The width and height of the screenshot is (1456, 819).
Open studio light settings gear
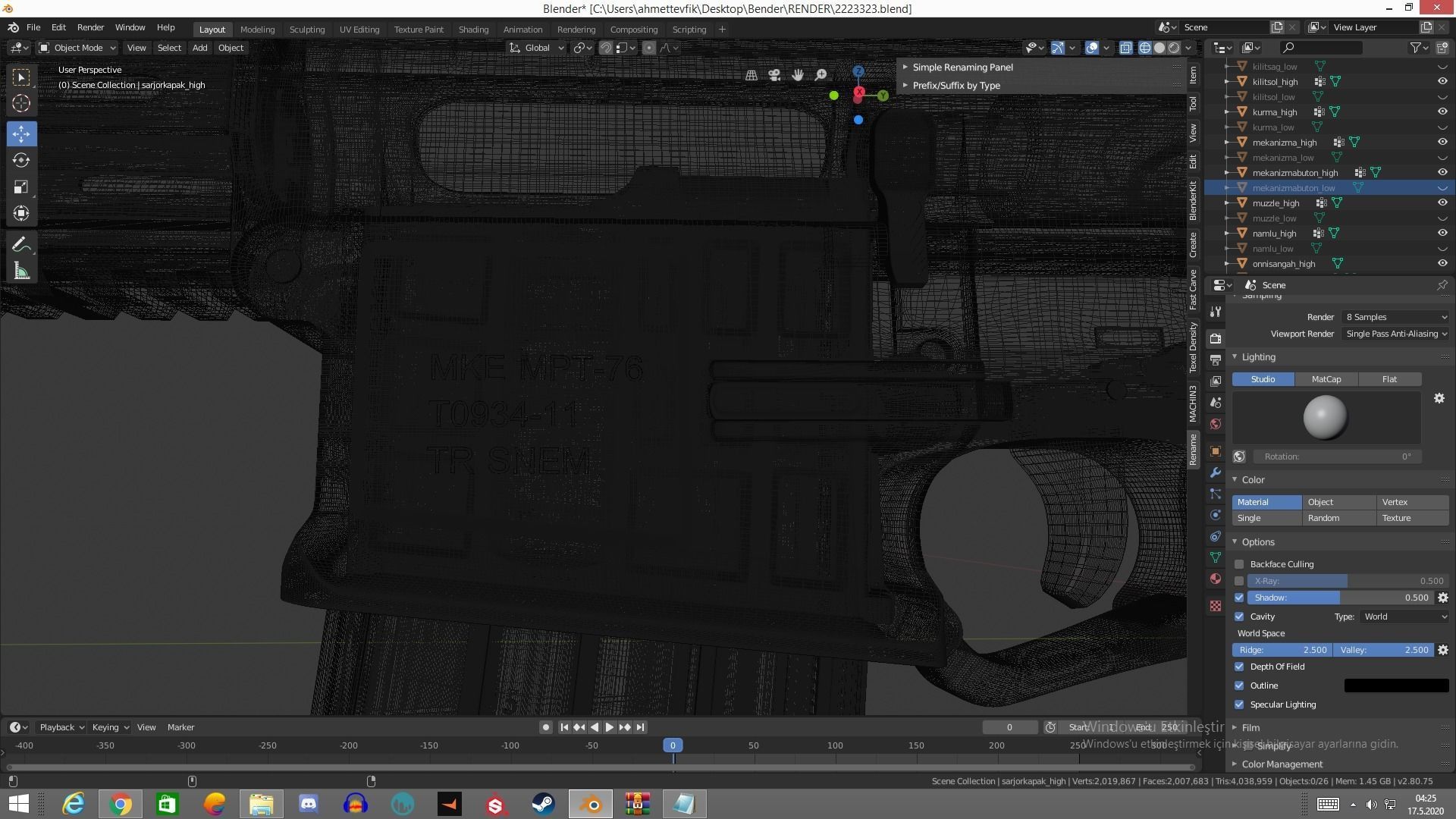1439,398
